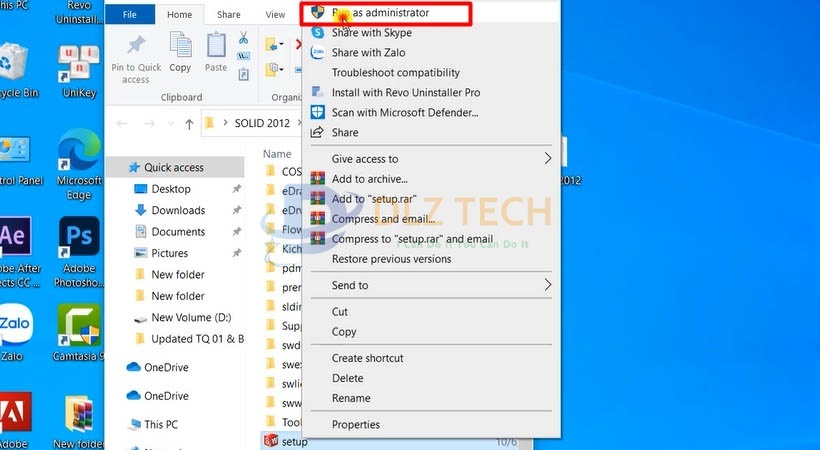This screenshot has height=450, width=820.
Task: Select Quick access in navigation pane
Action: click(175, 167)
